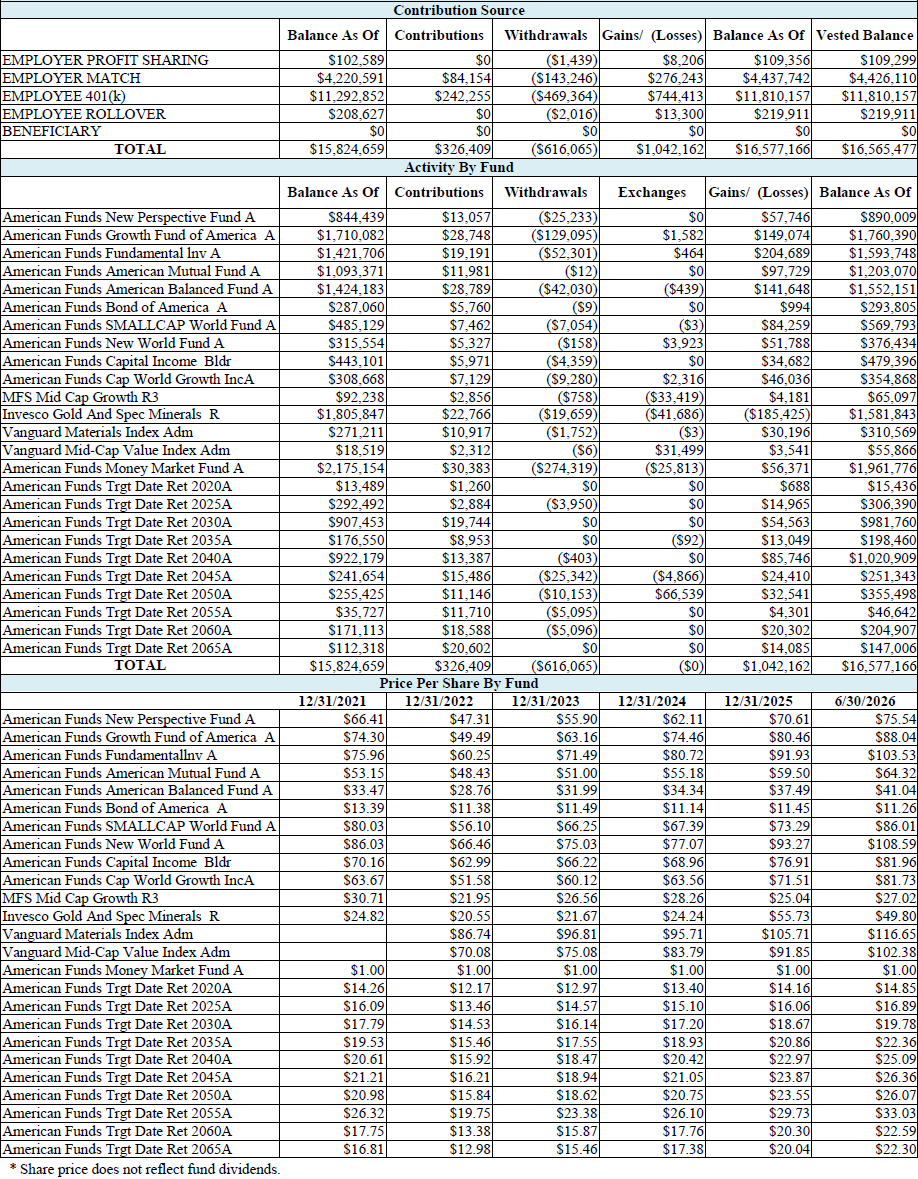Click 'American Funds New Perspective Fund A' in Activity By Fund
The image size is (918, 1179).
pos(129,217)
